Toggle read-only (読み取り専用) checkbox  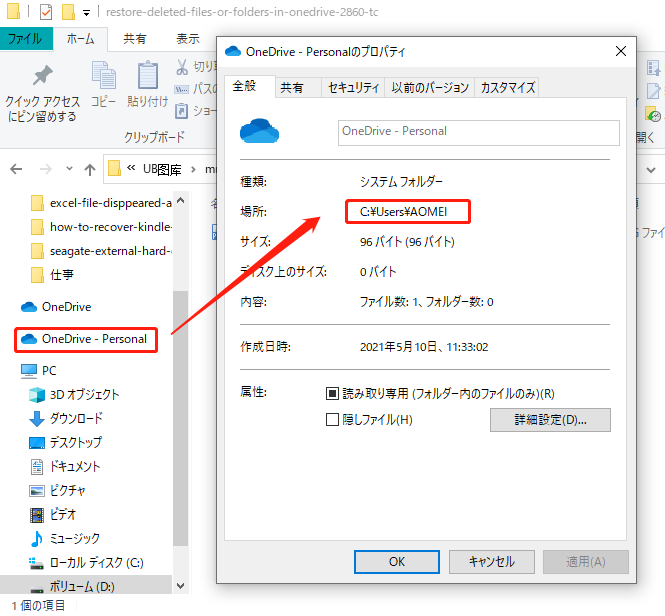pos(332,394)
